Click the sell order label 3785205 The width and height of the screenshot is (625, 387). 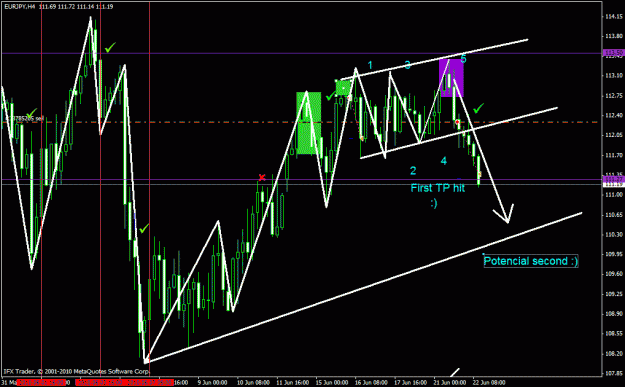pyautogui.click(x=29, y=118)
